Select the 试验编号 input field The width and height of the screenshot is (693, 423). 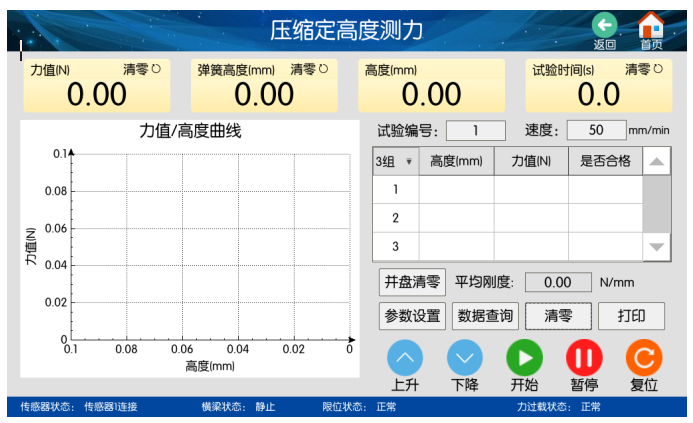tap(476, 130)
